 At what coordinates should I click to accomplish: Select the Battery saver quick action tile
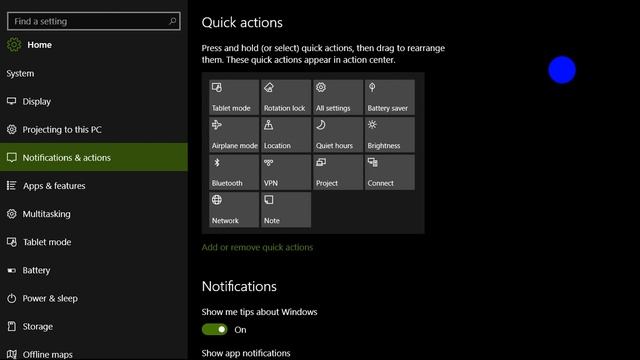pos(389,97)
